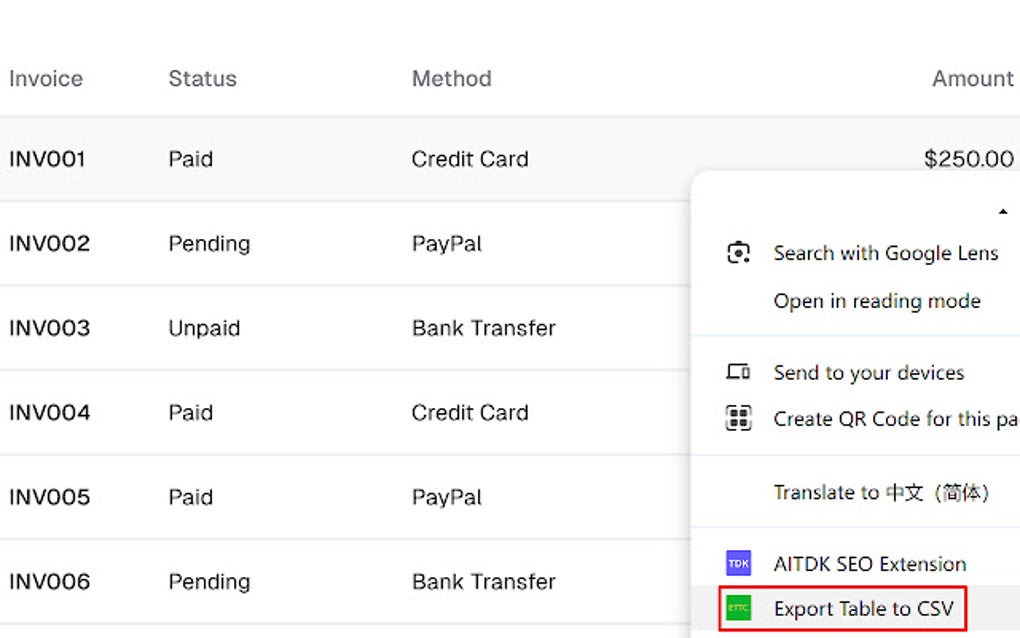Viewport: 1020px width, 638px height.
Task: Click the Invoice column header
Action: click(x=46, y=78)
